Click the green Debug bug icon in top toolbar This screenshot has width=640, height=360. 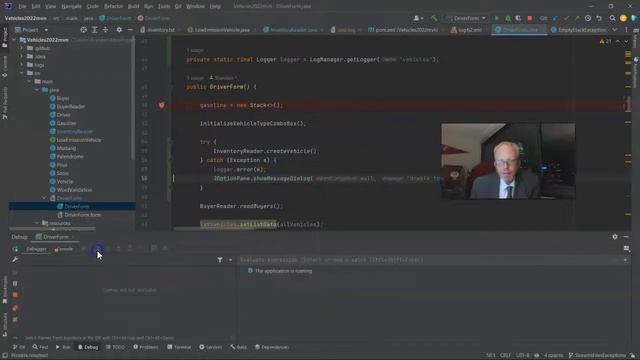(508, 18)
